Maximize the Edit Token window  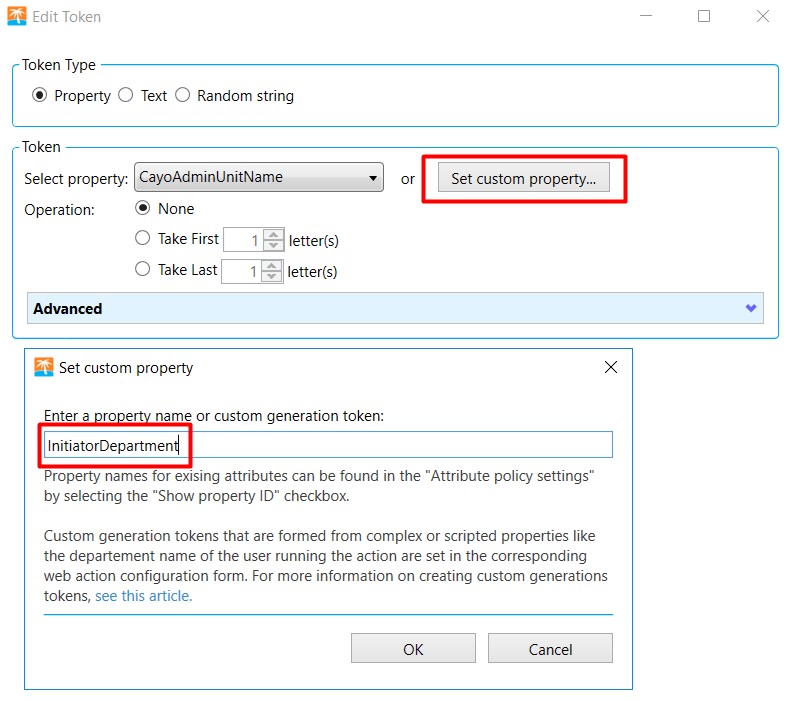point(704,16)
